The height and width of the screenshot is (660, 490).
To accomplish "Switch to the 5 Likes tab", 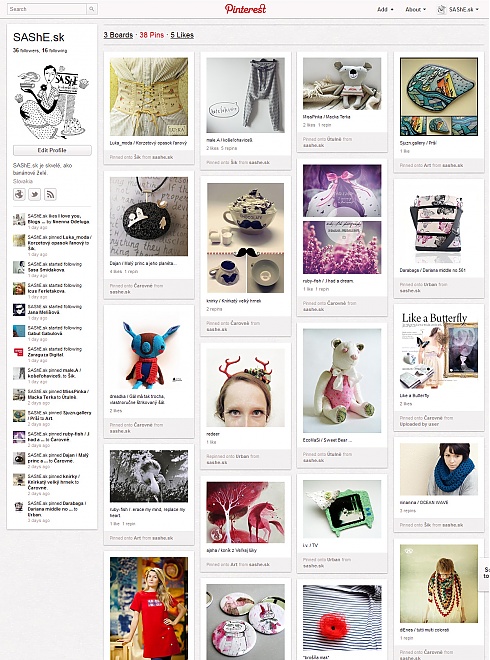I will click(x=182, y=35).
